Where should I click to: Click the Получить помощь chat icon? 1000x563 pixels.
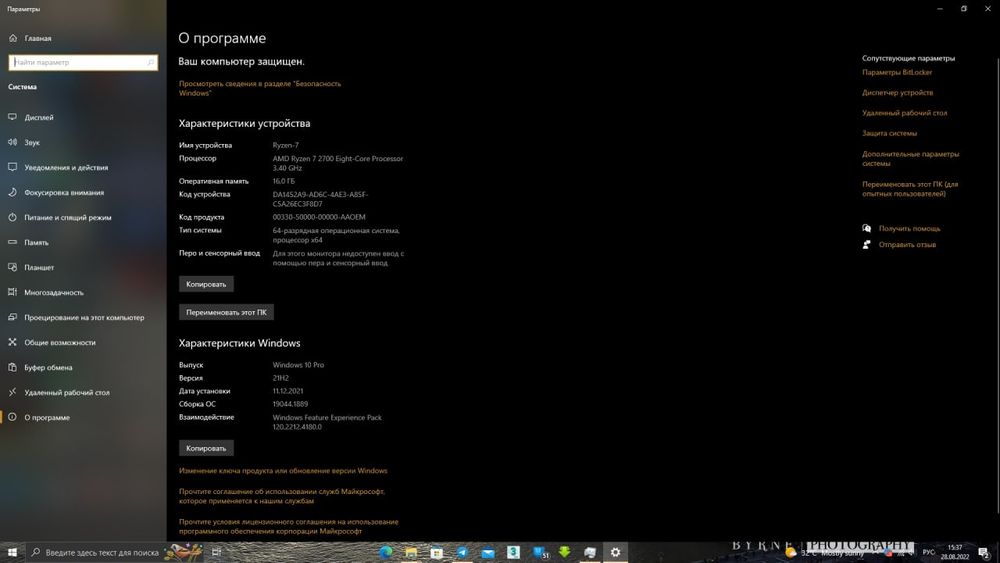coord(867,228)
